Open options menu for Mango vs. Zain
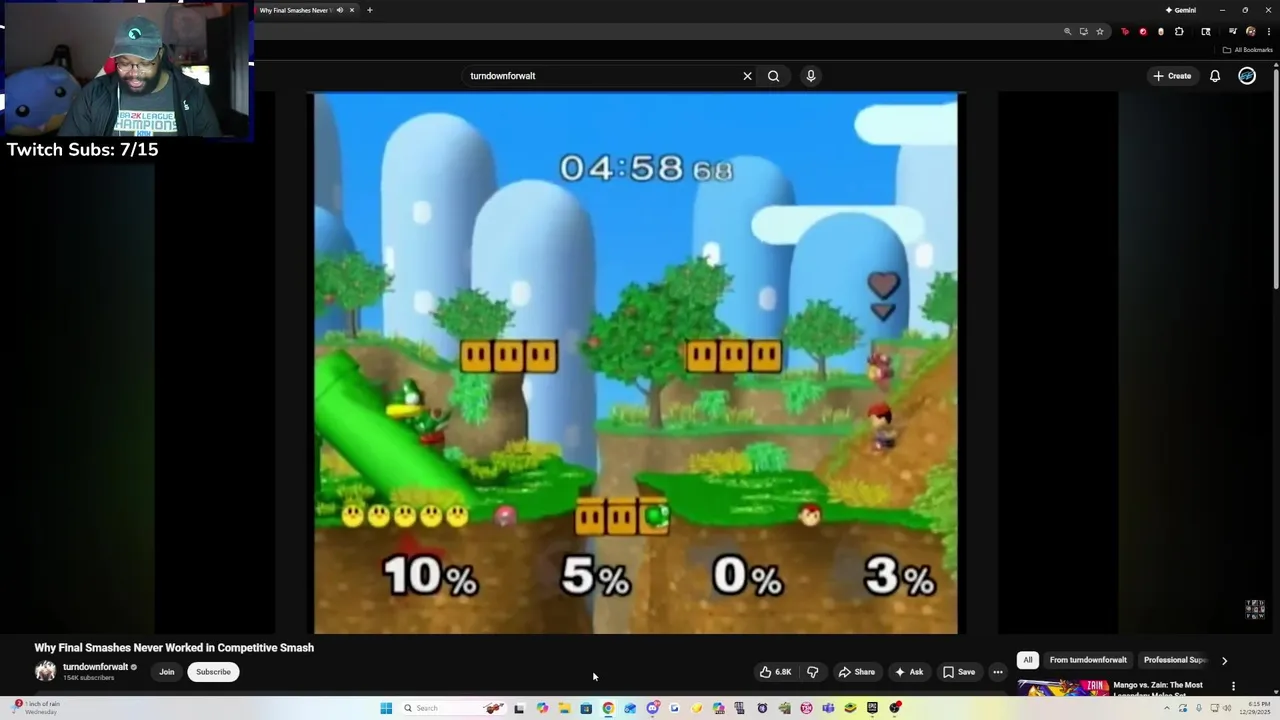1280x720 pixels. (1233, 686)
